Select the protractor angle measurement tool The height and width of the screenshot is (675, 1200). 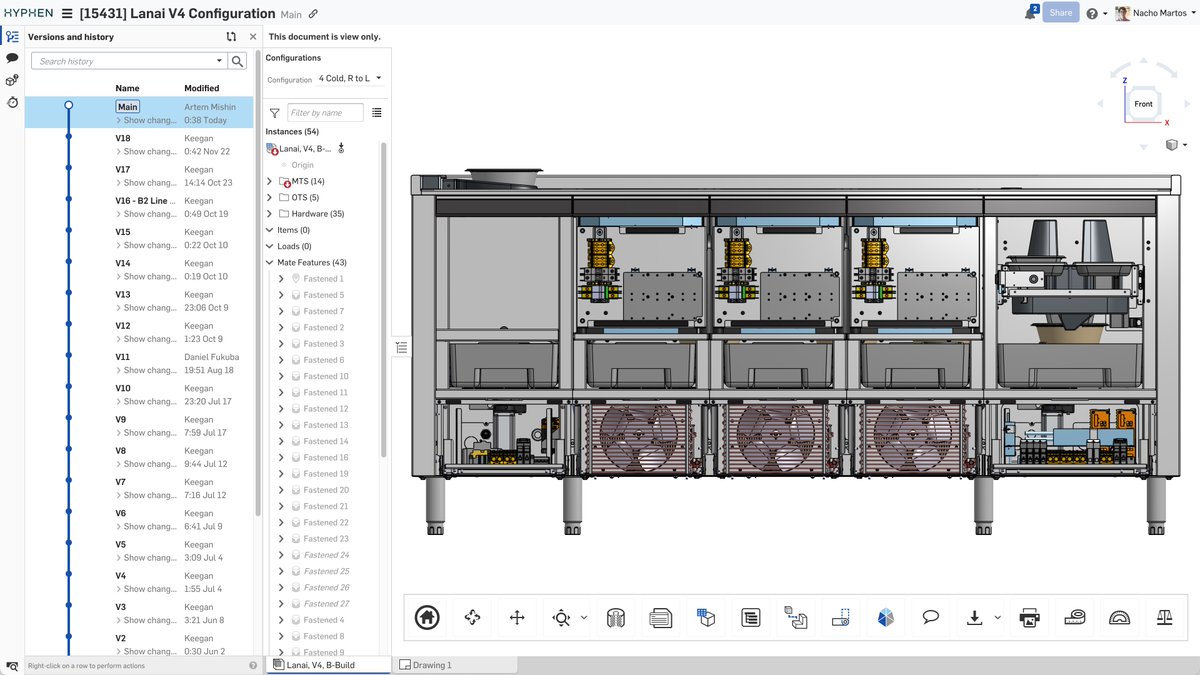[1120, 617]
